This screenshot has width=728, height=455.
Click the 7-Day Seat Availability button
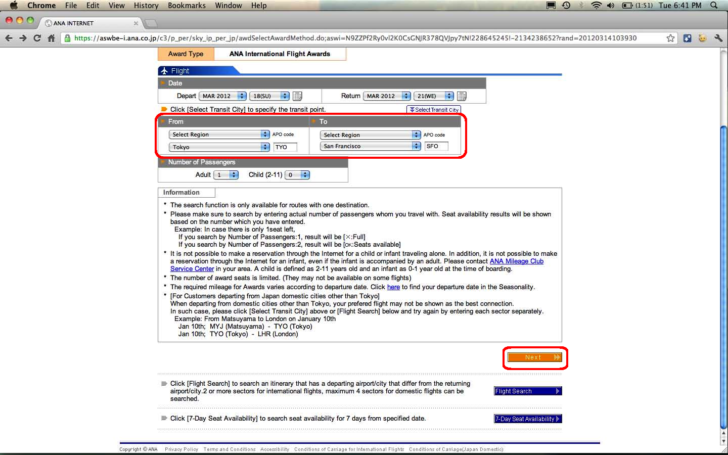[528, 419]
